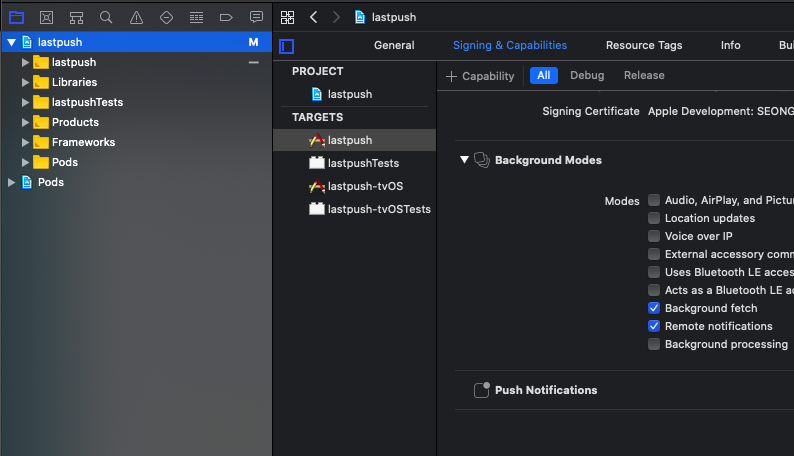
Task: Click the Background Modes heading
Action: [548, 160]
